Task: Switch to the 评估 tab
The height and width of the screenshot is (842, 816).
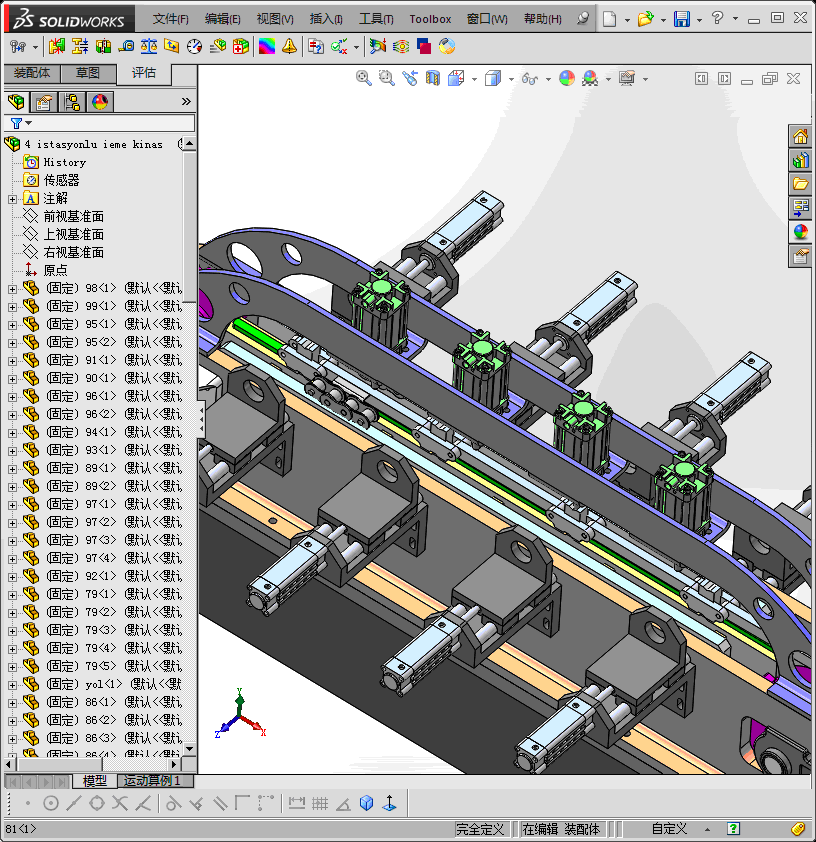Action: (x=144, y=73)
